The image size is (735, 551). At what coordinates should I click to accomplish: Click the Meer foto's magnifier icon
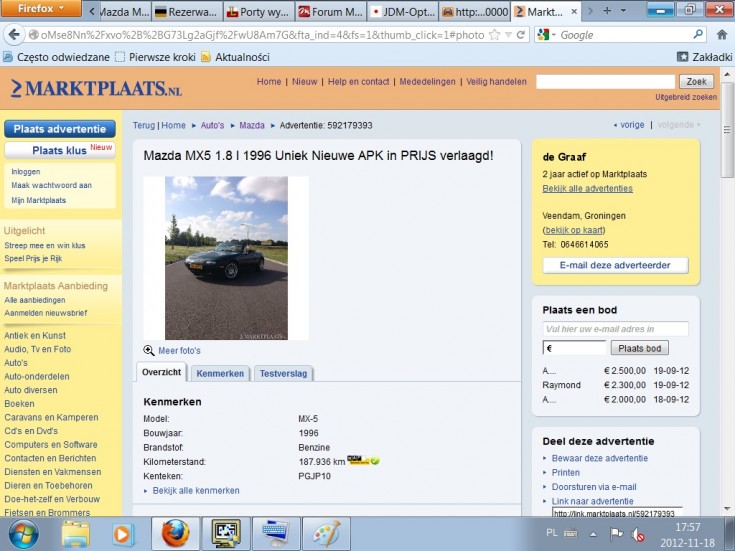pos(149,350)
